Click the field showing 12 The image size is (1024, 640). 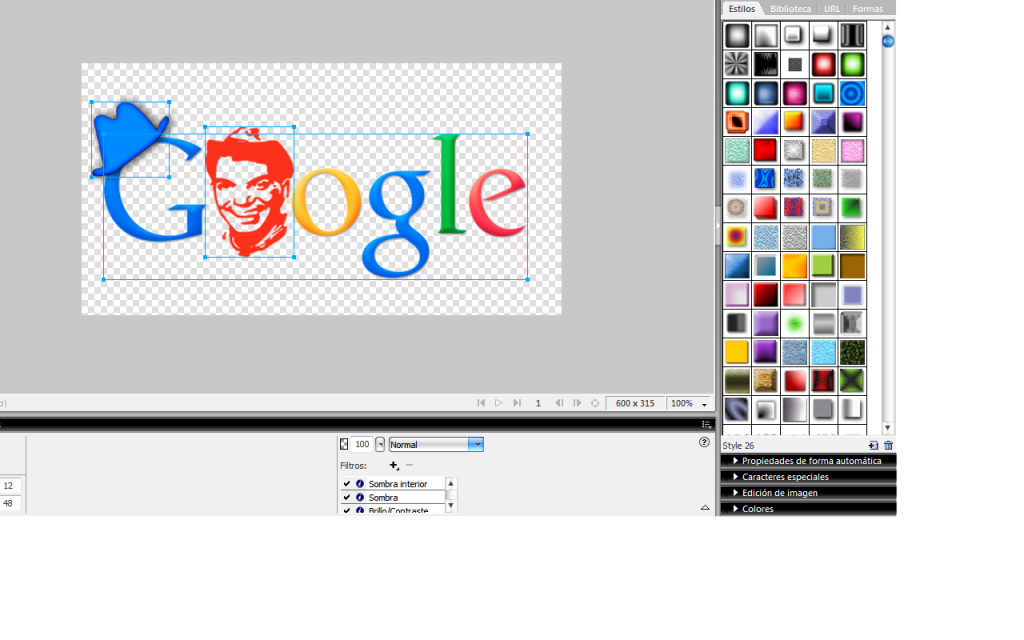10,486
